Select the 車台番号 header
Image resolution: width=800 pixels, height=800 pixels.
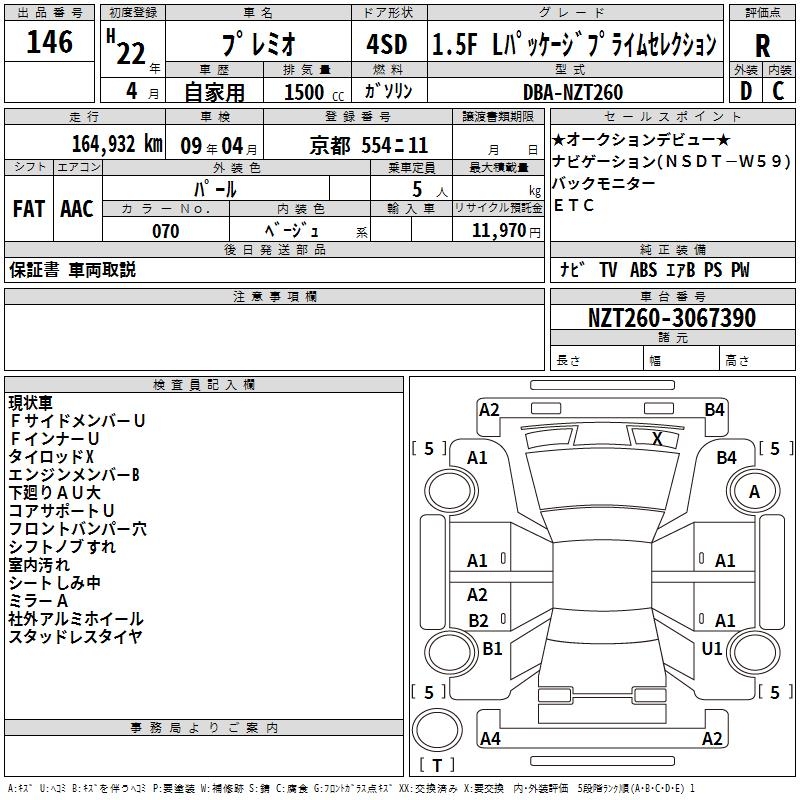point(672,296)
